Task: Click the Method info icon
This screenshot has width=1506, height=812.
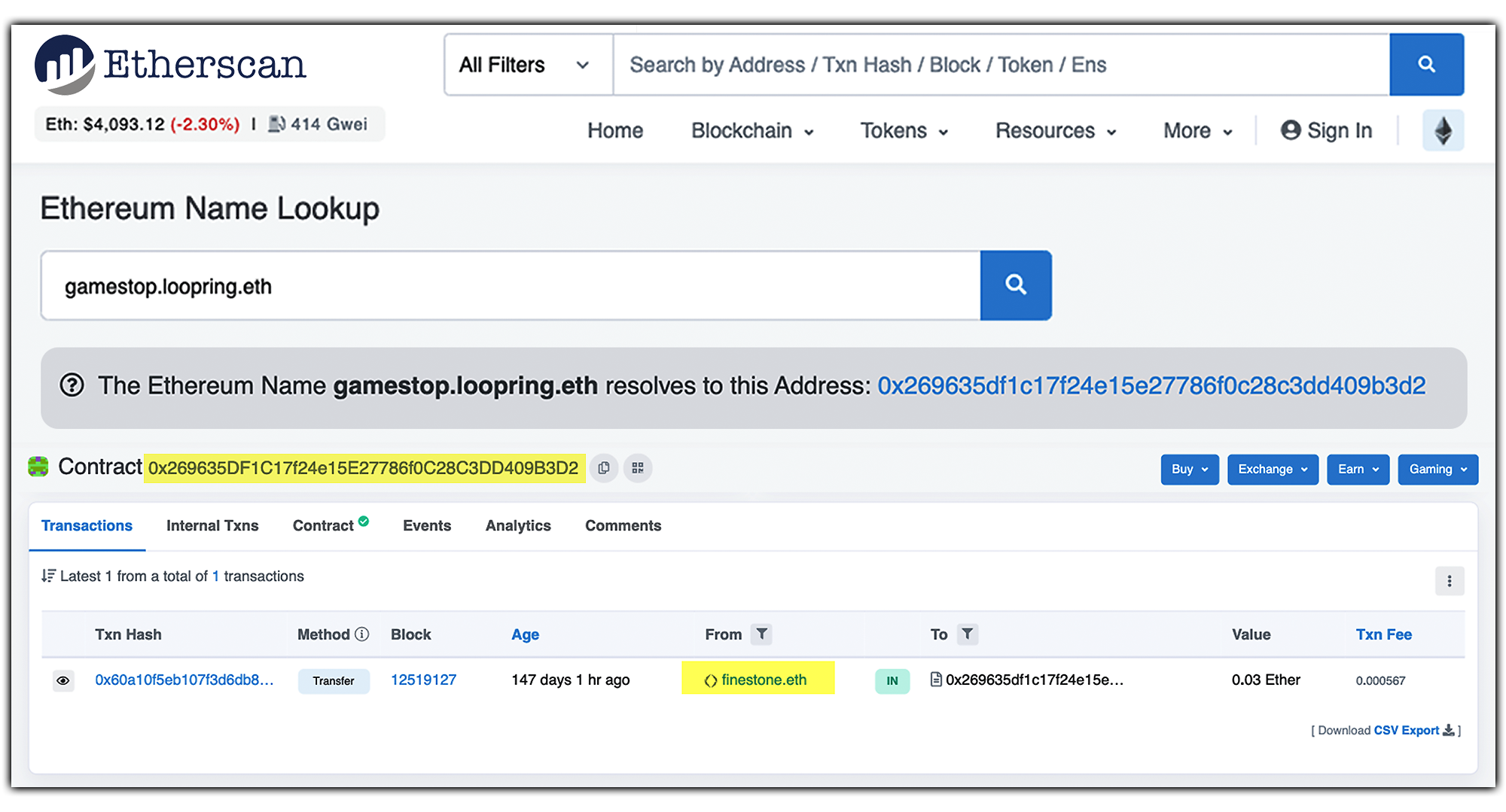Action: [x=362, y=634]
